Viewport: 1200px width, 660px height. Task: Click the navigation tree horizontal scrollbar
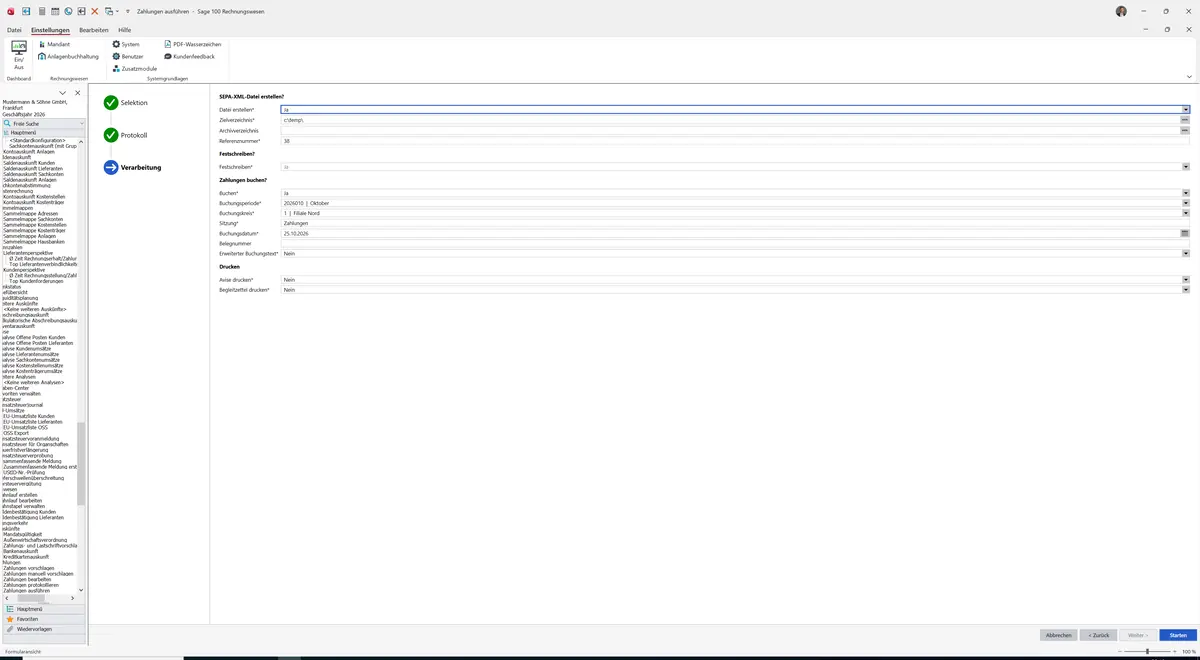[31, 597]
